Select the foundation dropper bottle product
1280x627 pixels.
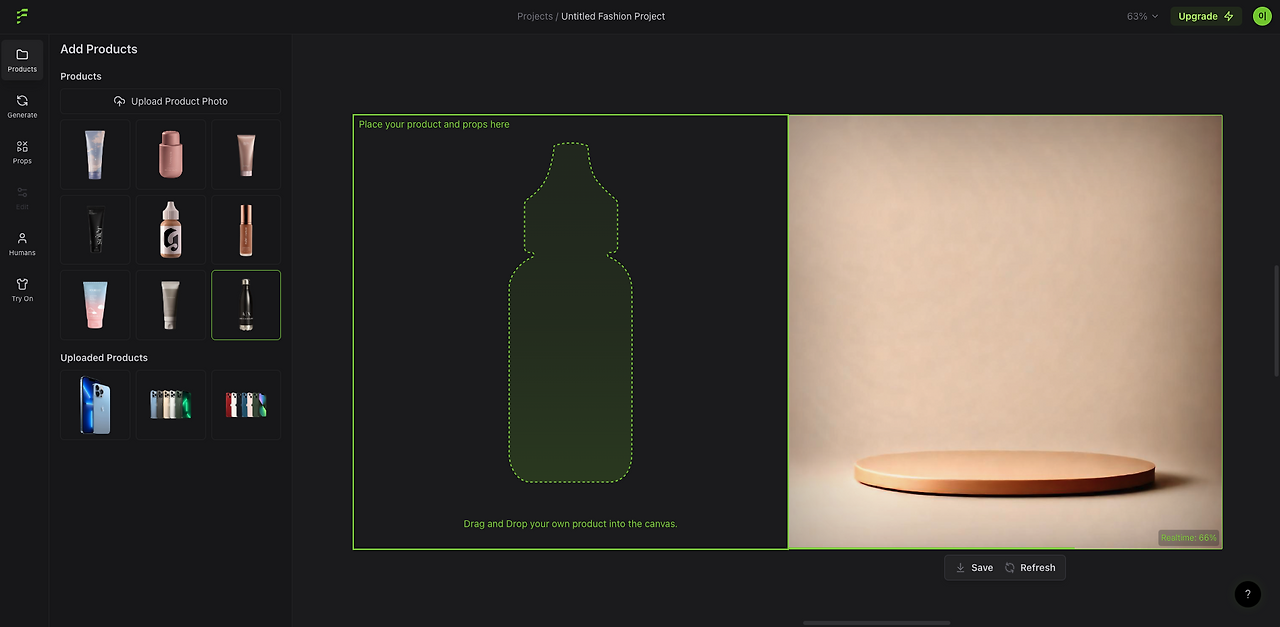click(171, 230)
